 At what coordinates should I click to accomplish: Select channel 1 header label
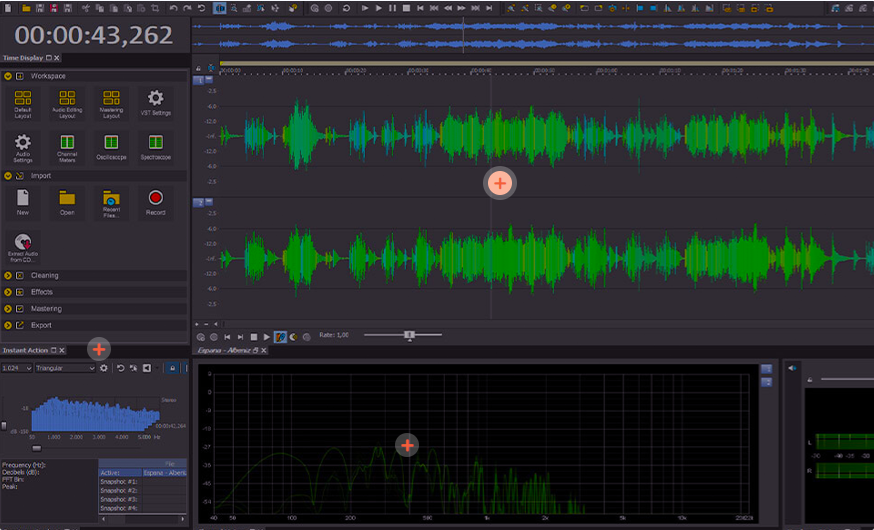click(x=198, y=80)
